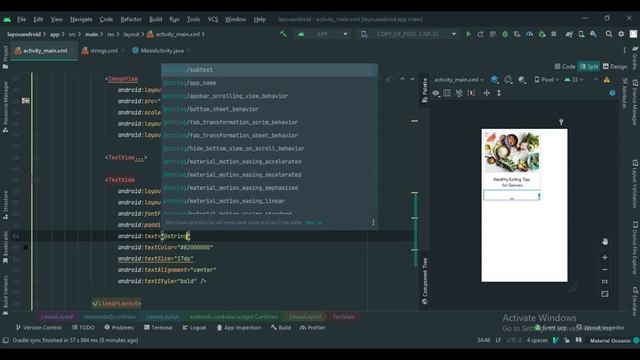Image resolution: width=640 pixels, height=360 pixels.
Task: Open the Pixel device dropdown for preview
Action: pyautogui.click(x=546, y=80)
